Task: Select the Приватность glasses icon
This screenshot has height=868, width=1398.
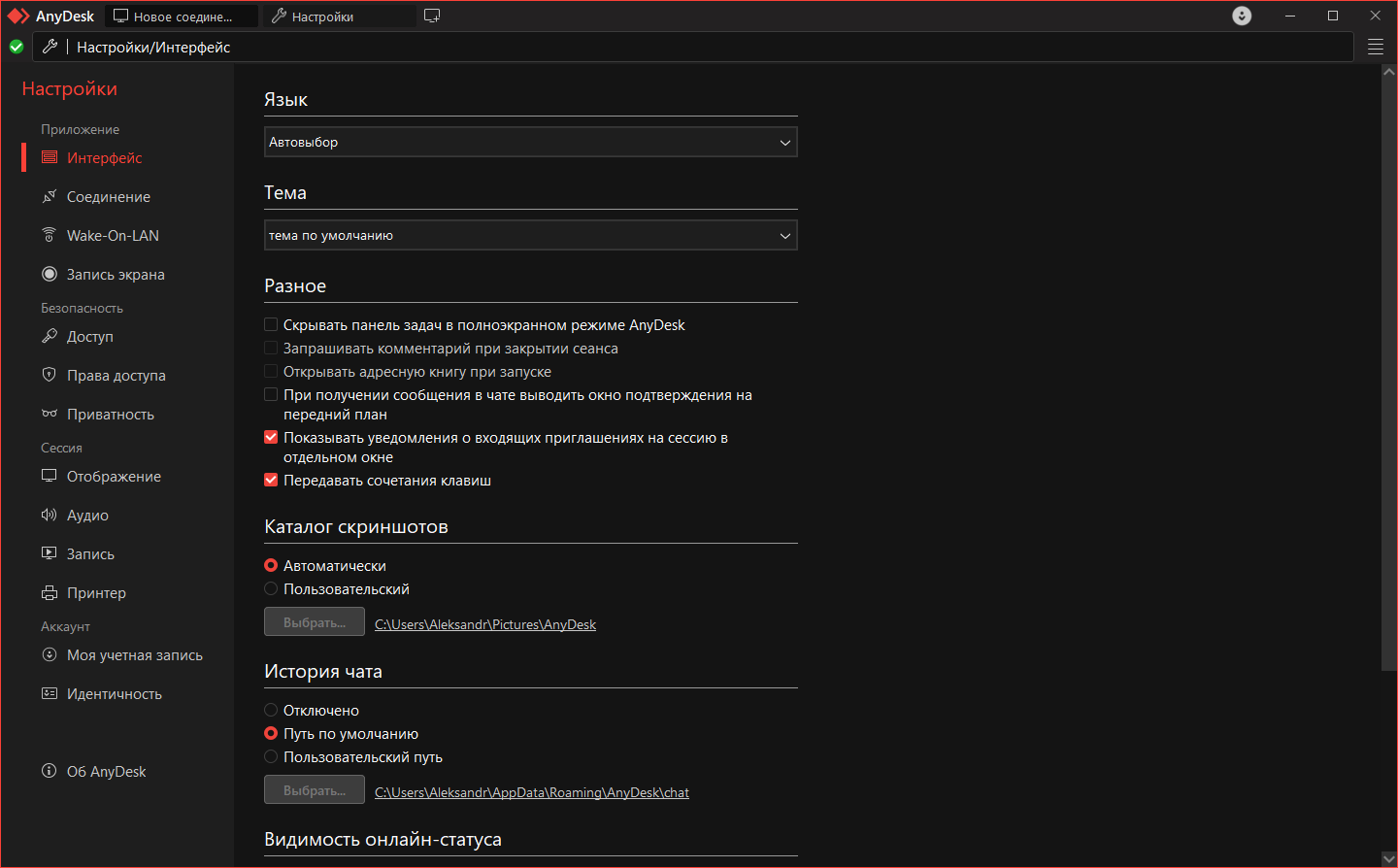Action: 50,414
